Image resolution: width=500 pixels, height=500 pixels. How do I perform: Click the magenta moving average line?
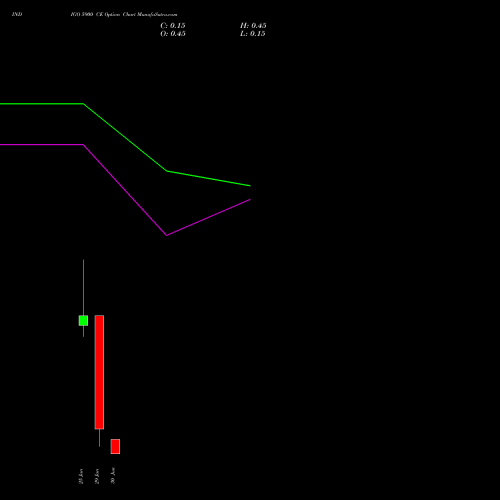(x=125, y=190)
